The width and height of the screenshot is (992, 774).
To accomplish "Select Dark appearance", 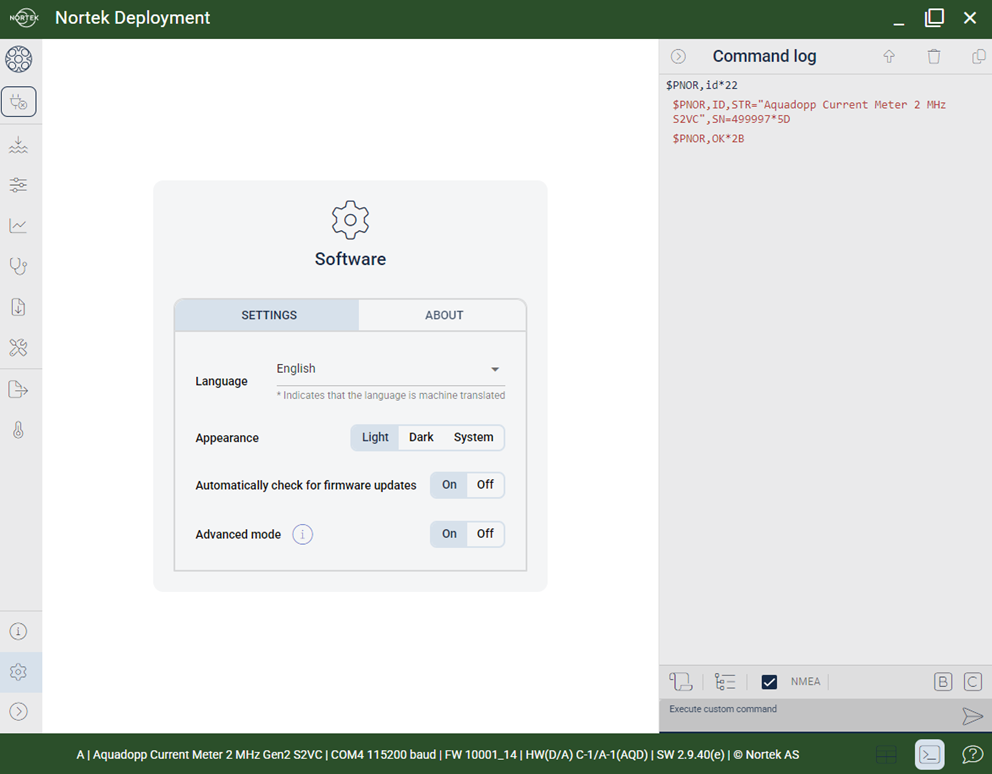I will [x=421, y=437].
